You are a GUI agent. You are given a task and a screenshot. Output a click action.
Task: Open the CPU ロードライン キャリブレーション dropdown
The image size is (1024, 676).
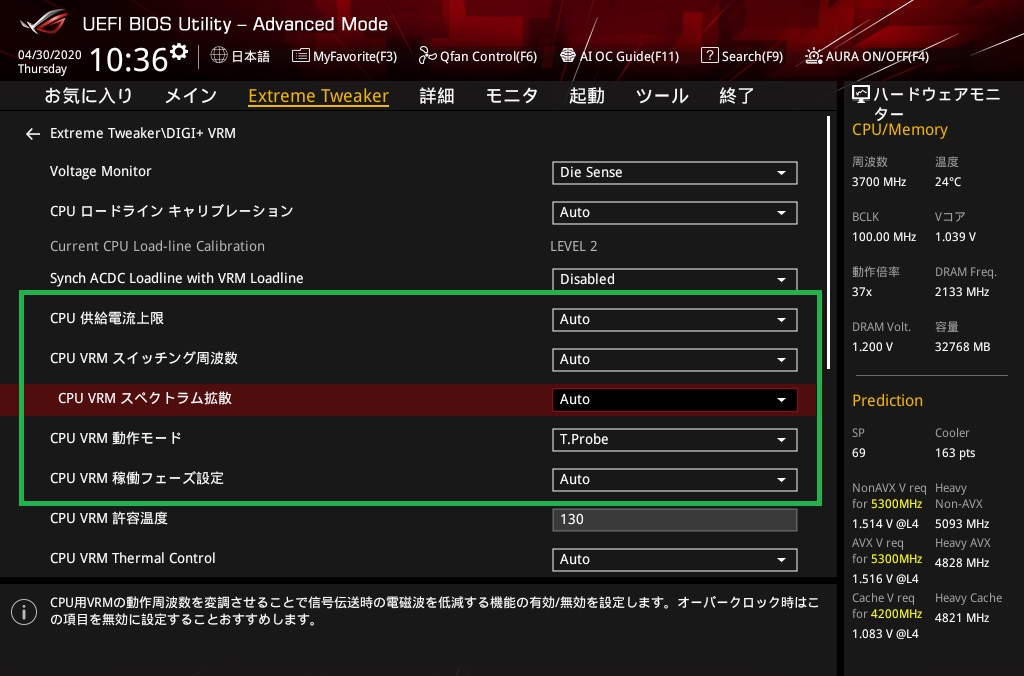(675, 212)
